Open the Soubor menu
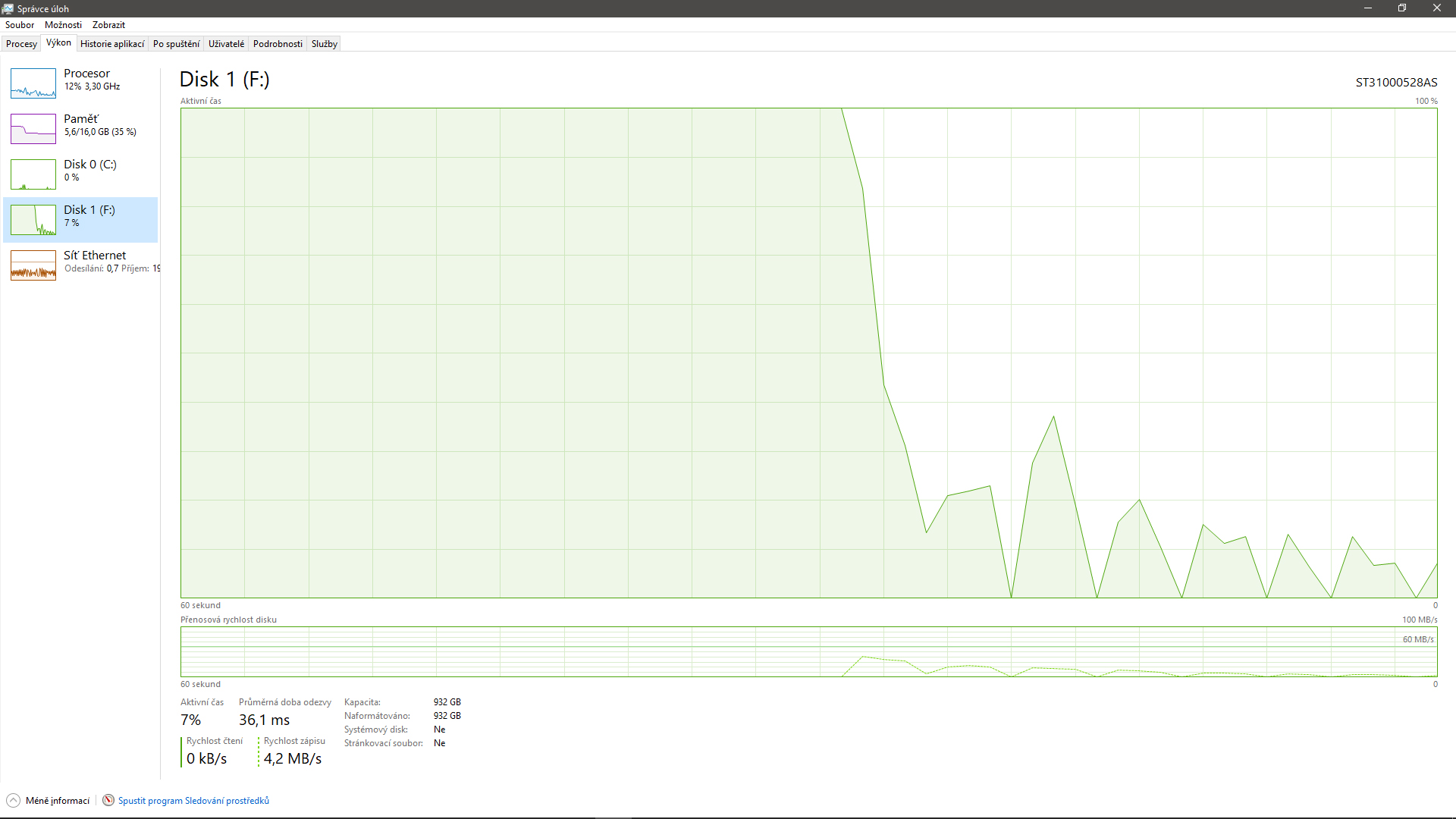 pyautogui.click(x=20, y=25)
